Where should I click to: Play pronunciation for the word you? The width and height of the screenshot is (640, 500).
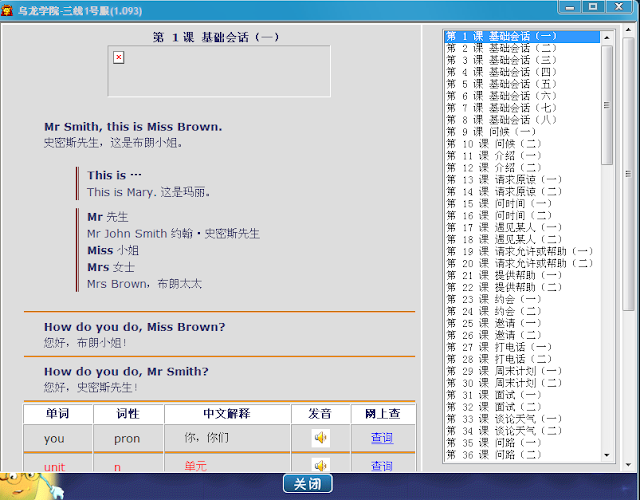pos(320,438)
